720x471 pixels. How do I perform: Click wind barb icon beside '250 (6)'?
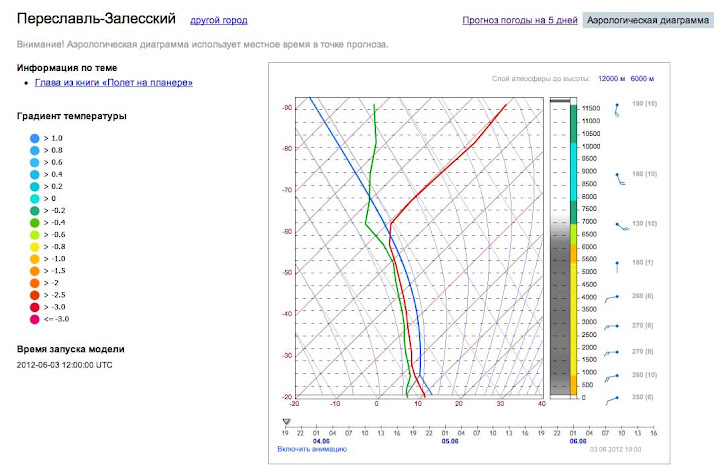(612, 401)
